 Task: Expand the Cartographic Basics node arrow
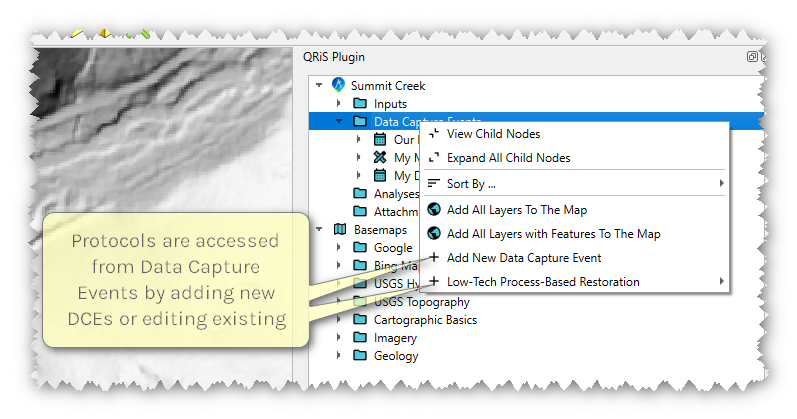339,320
